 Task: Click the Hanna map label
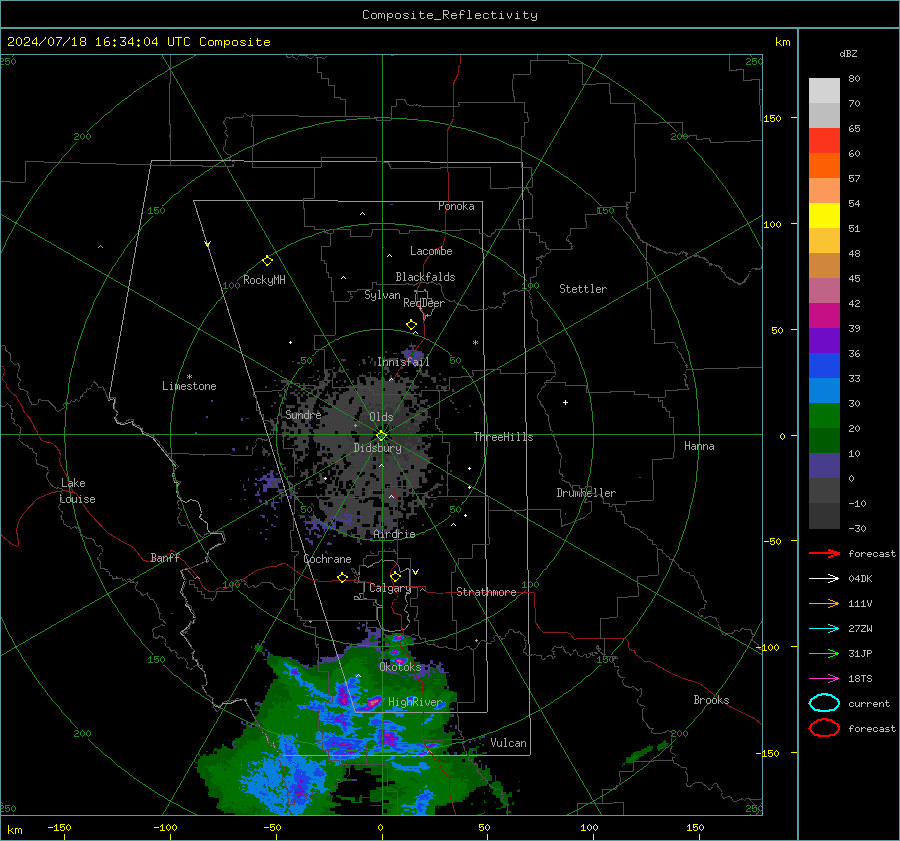(x=699, y=446)
